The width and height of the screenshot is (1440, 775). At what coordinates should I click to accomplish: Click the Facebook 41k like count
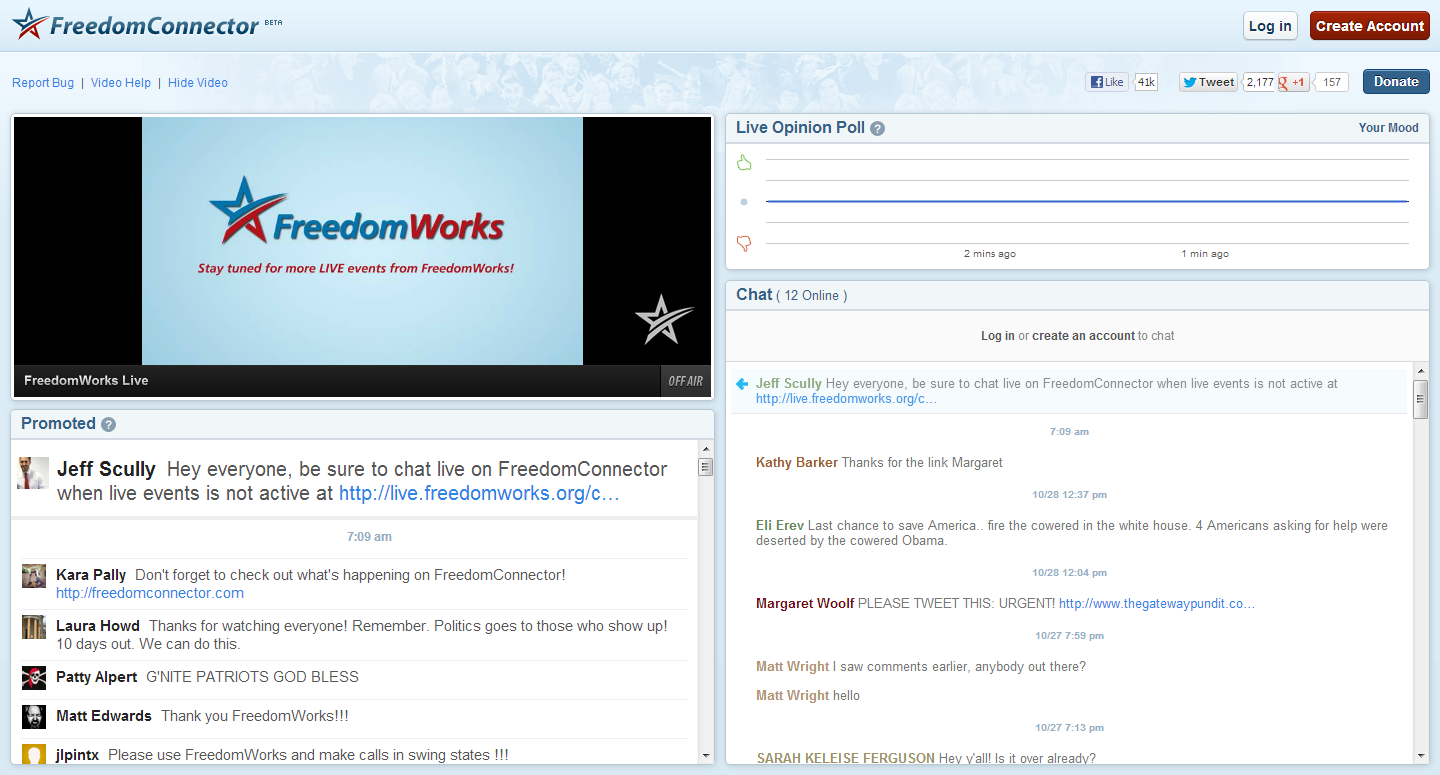tap(1146, 82)
